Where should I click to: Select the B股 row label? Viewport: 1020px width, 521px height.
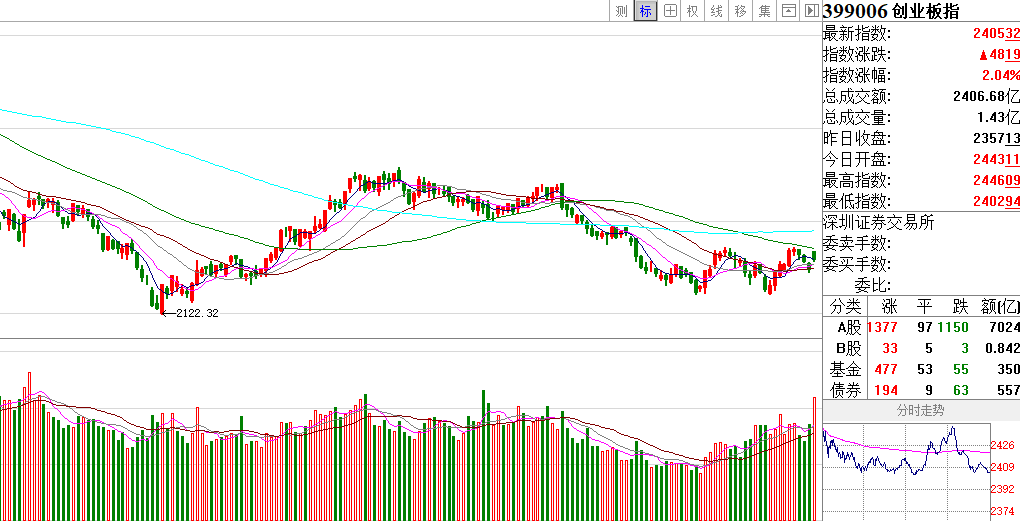click(x=848, y=348)
